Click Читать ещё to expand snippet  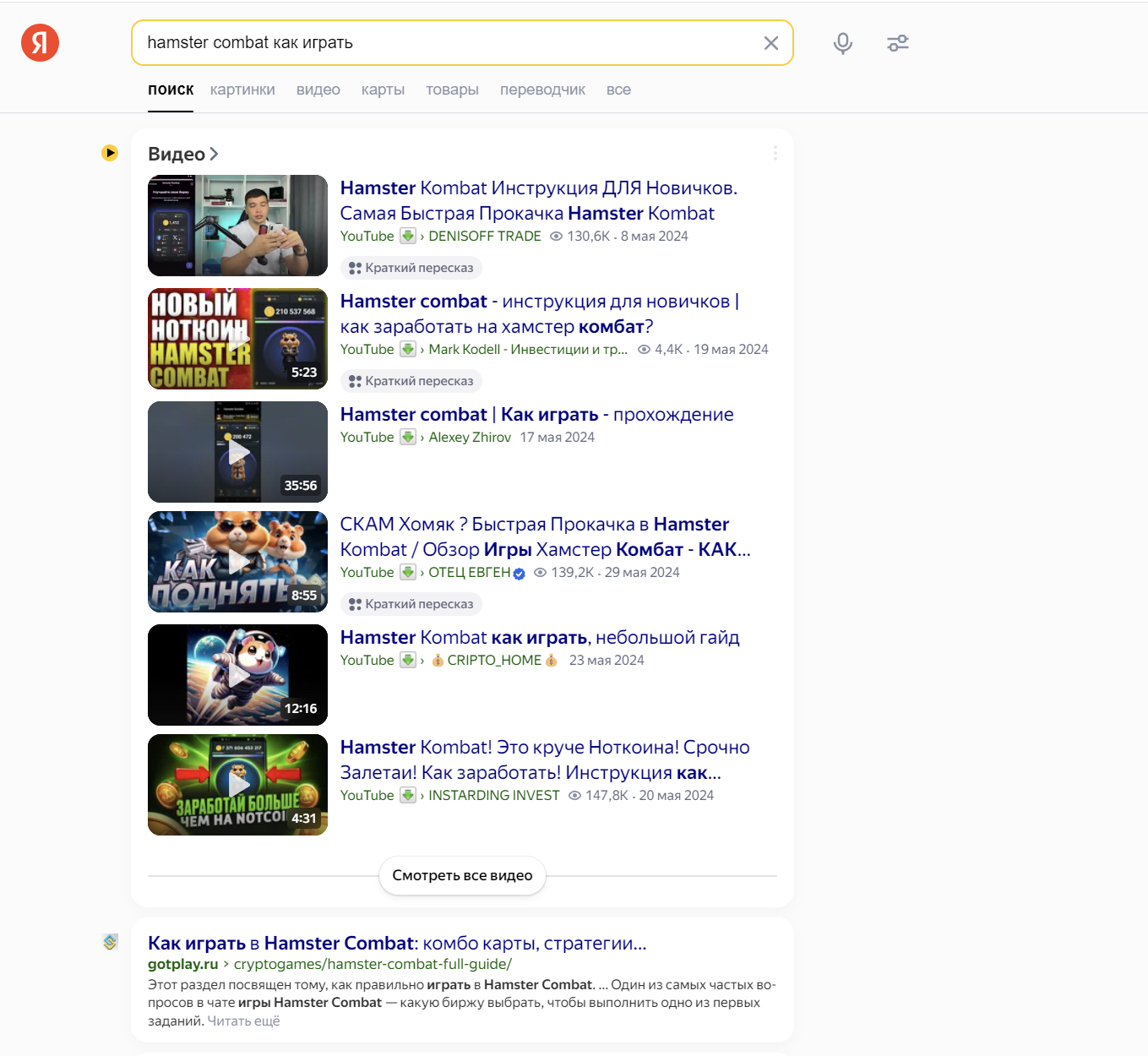click(243, 1021)
